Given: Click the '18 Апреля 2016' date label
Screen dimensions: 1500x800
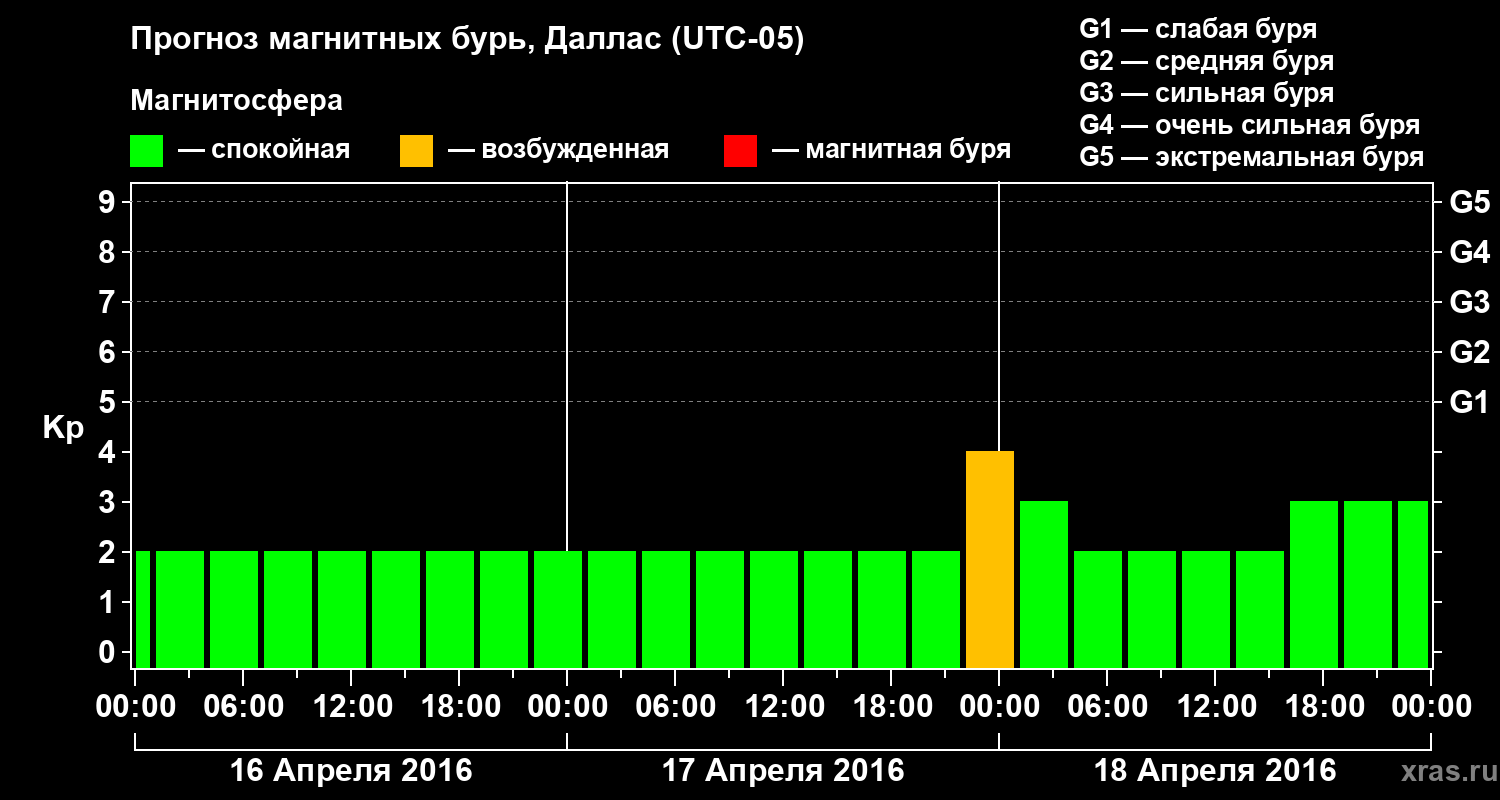Looking at the screenshot, I should point(1215,770).
